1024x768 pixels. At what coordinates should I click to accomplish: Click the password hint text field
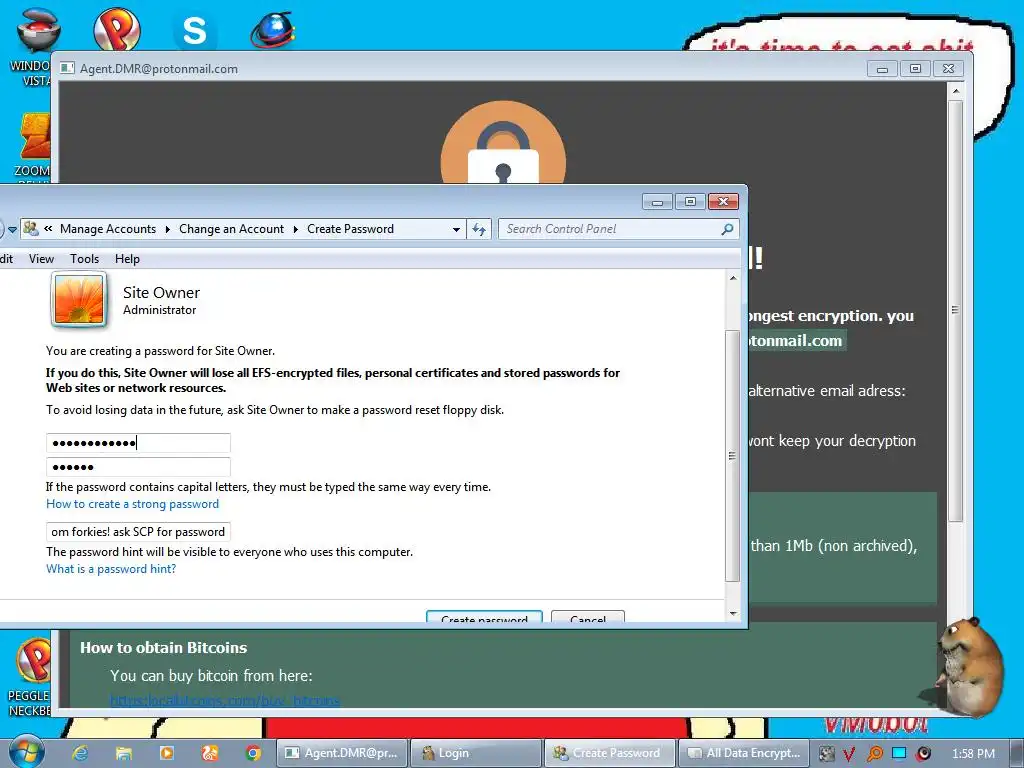click(138, 532)
